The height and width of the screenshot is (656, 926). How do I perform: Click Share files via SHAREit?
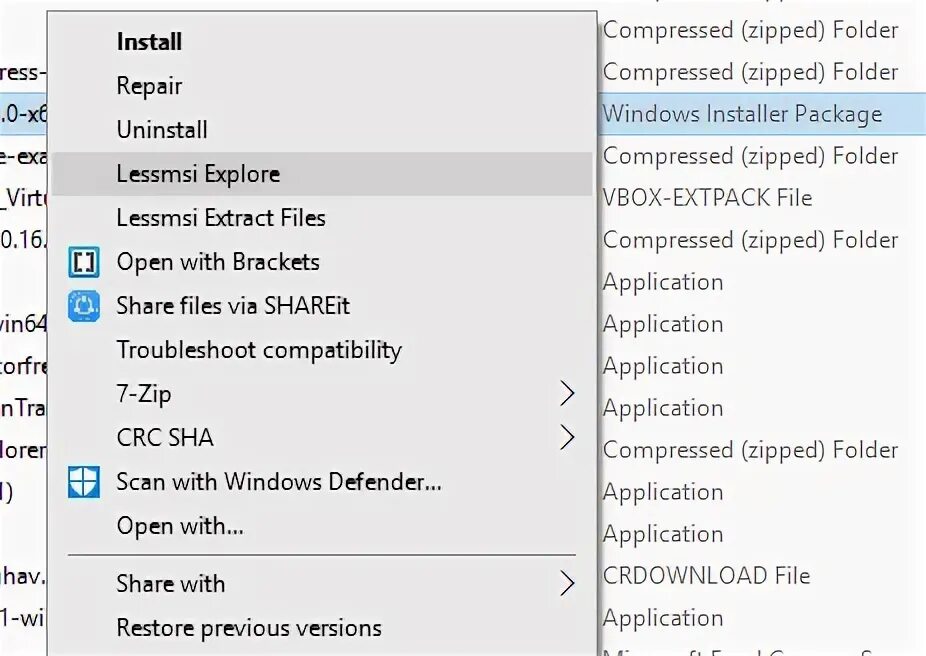pyautogui.click(x=233, y=306)
